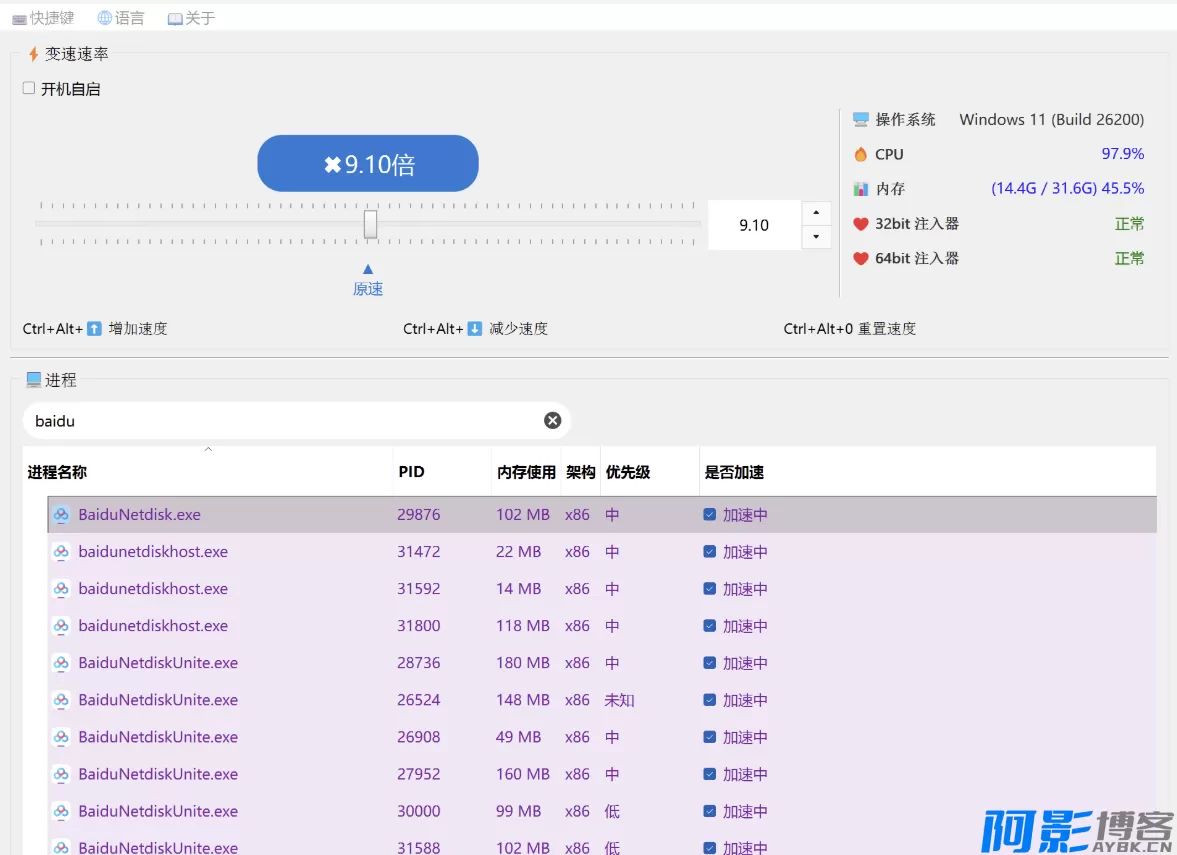Click the BaiduNetdisk.exe process icon
This screenshot has width=1177, height=855.
61,515
